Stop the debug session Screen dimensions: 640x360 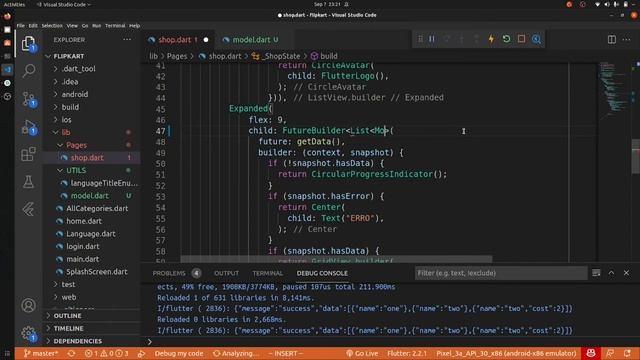pyautogui.click(x=521, y=39)
